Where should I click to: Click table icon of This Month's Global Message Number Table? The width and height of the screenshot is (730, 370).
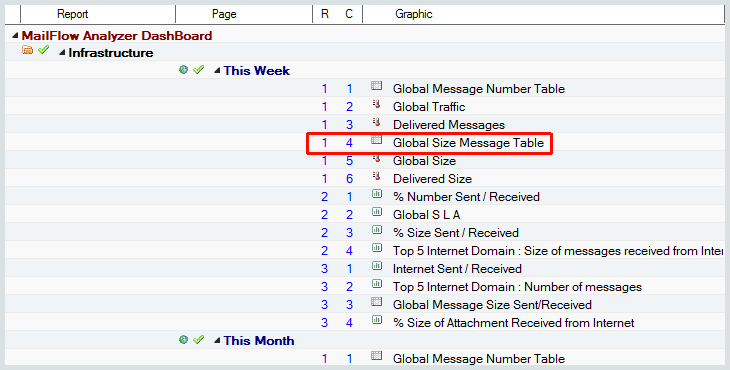pyautogui.click(x=377, y=356)
